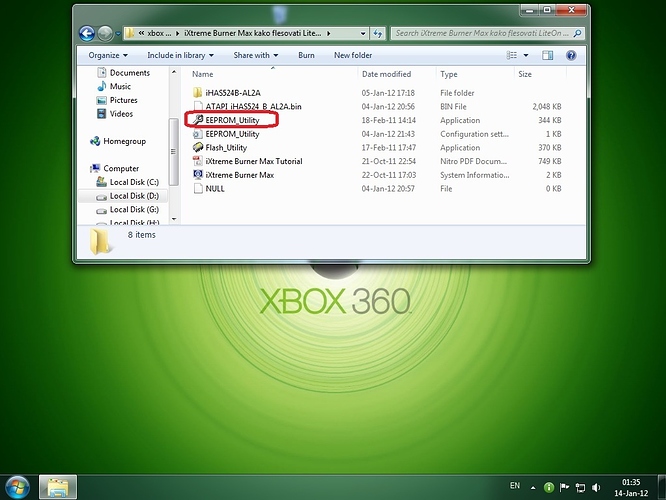The width and height of the screenshot is (666, 500).
Task: Click the Explorer forward arrow button
Action: (x=105, y=33)
